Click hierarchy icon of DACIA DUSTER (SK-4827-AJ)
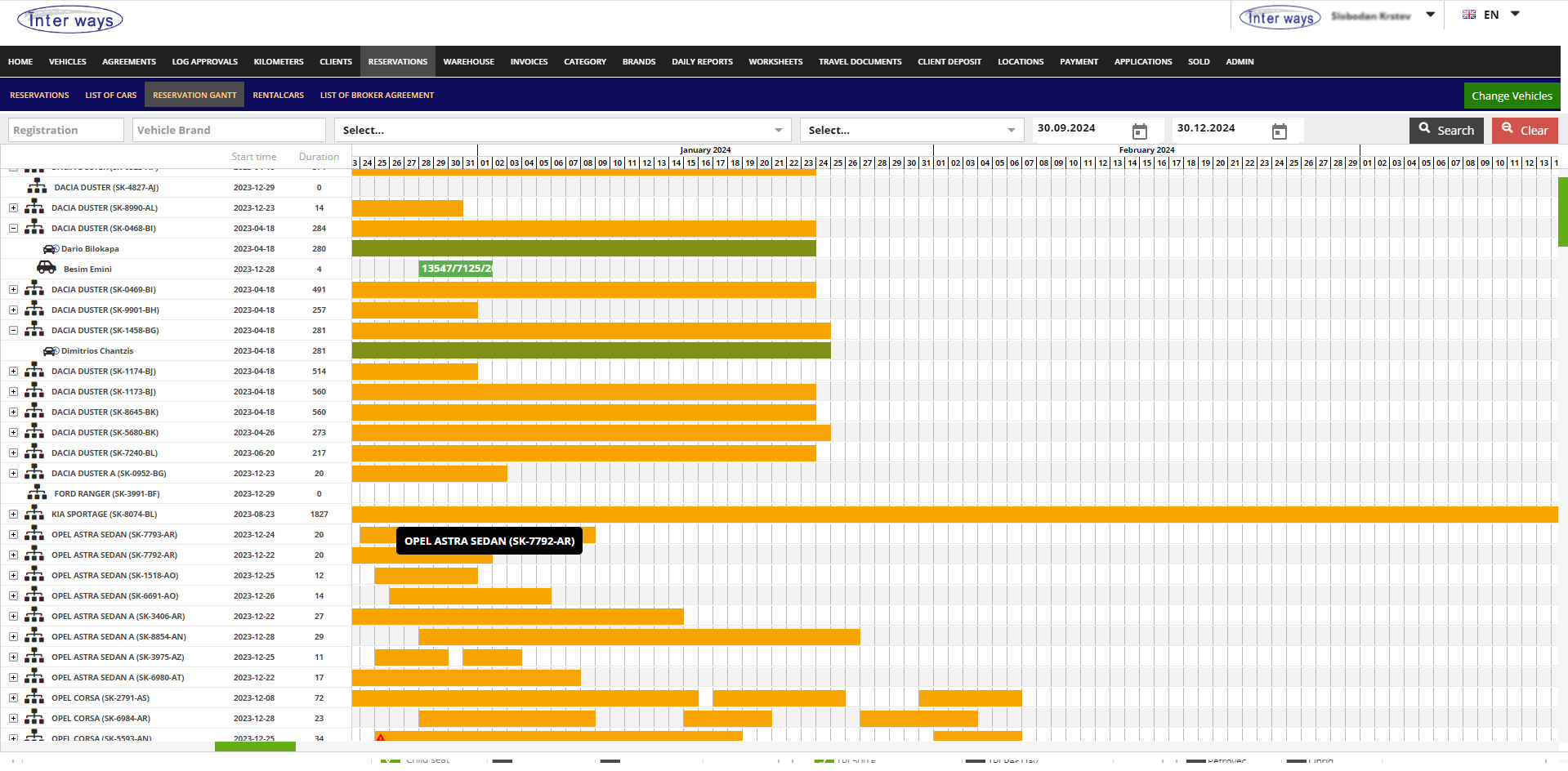Screen dimensions: 1568x771 [37, 186]
